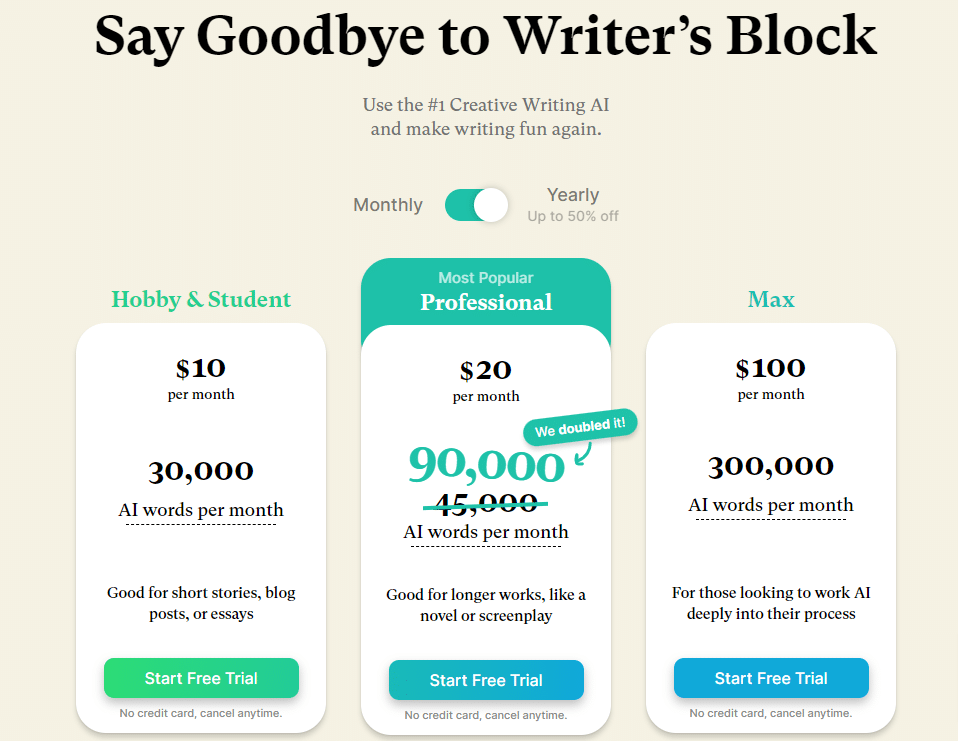
Task: Start Free Trial for Max plan
Action: tap(771, 678)
